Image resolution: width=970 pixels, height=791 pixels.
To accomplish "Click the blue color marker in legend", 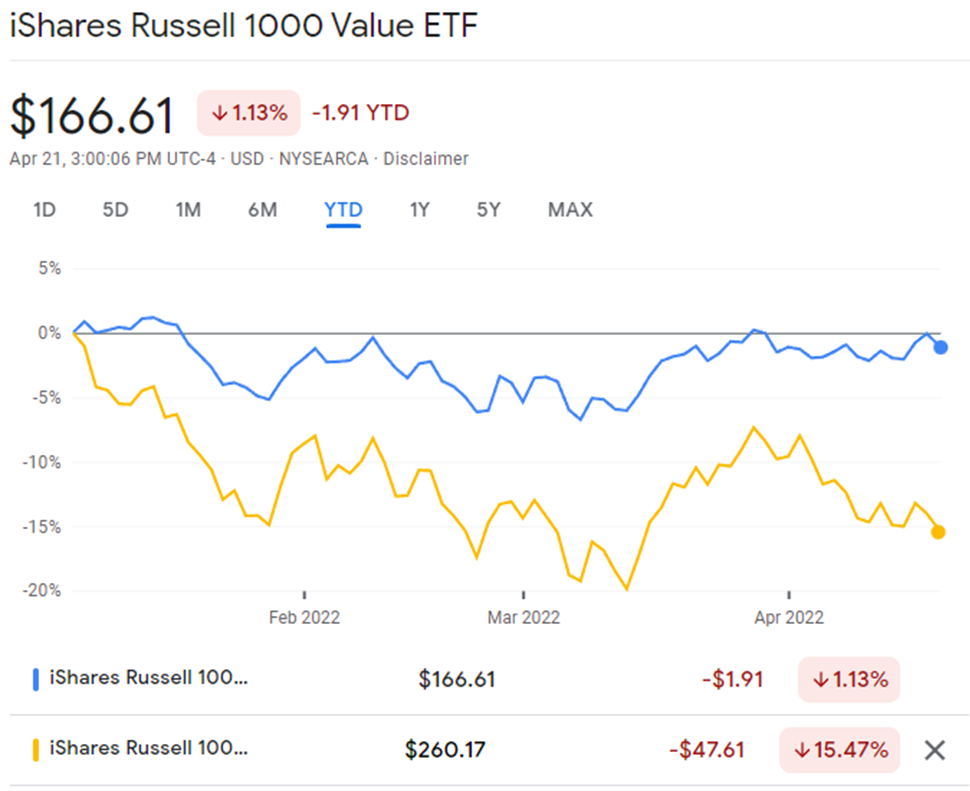I will click(x=36, y=680).
